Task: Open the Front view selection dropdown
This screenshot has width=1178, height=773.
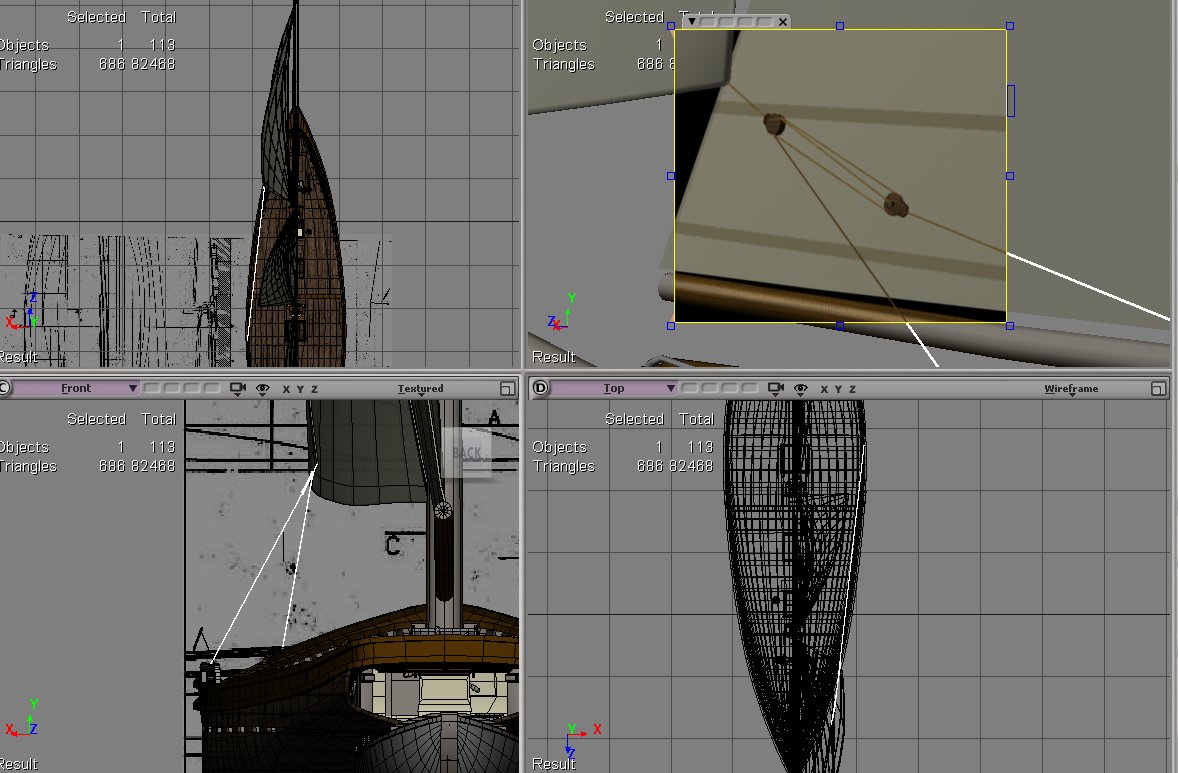Action: pos(76,388)
